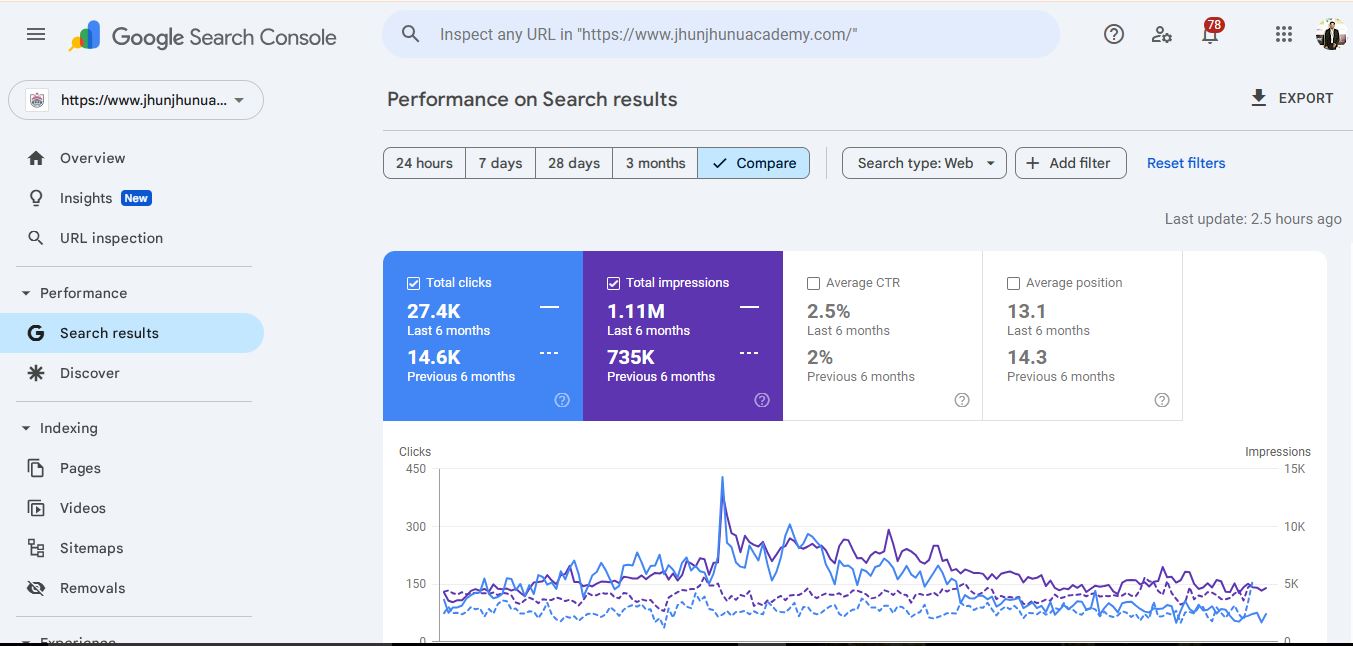This screenshot has width=1353, height=646.
Task: Open Discover in the sidebar
Action: point(132,373)
